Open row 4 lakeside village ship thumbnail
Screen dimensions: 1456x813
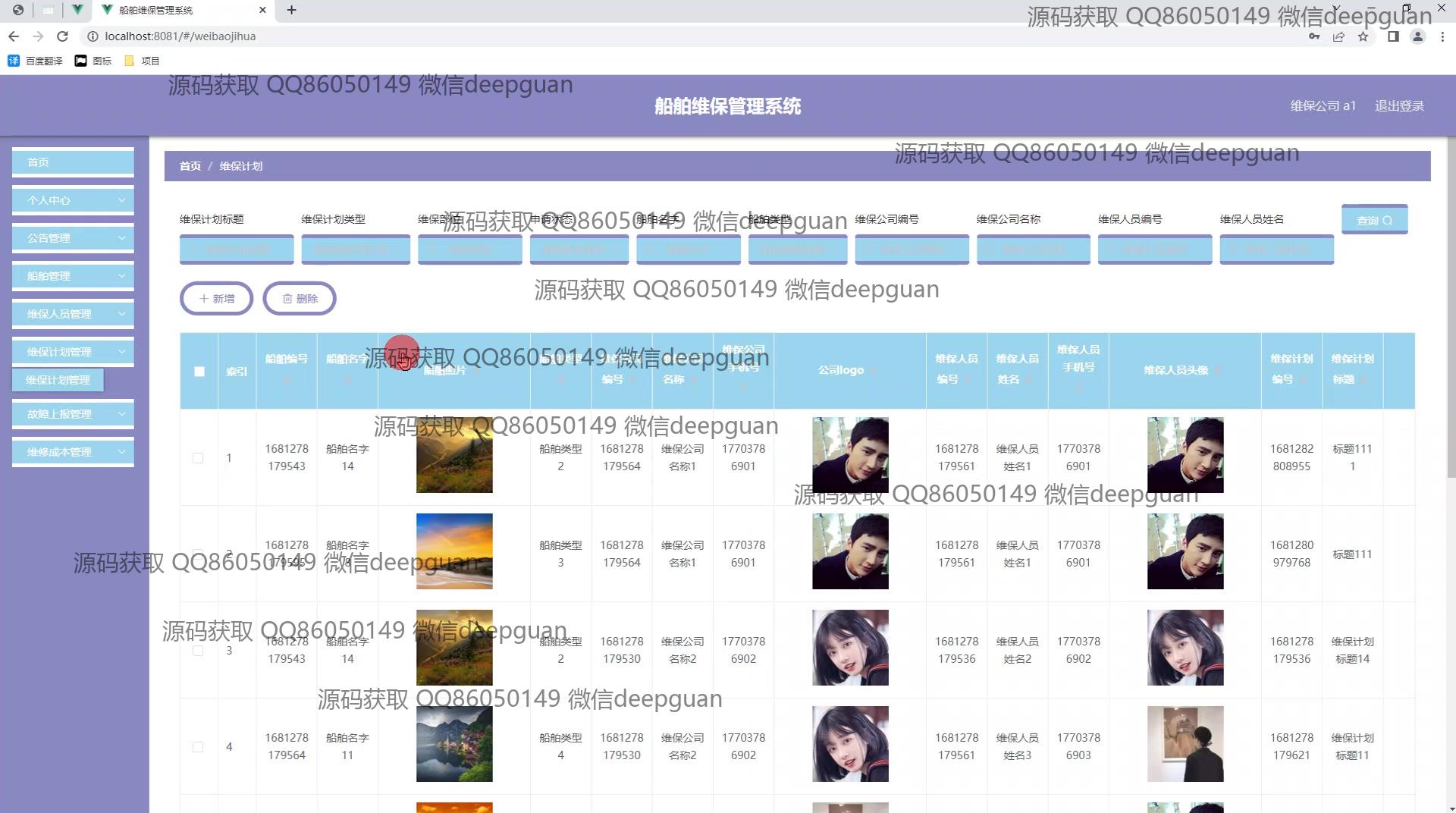click(x=454, y=744)
